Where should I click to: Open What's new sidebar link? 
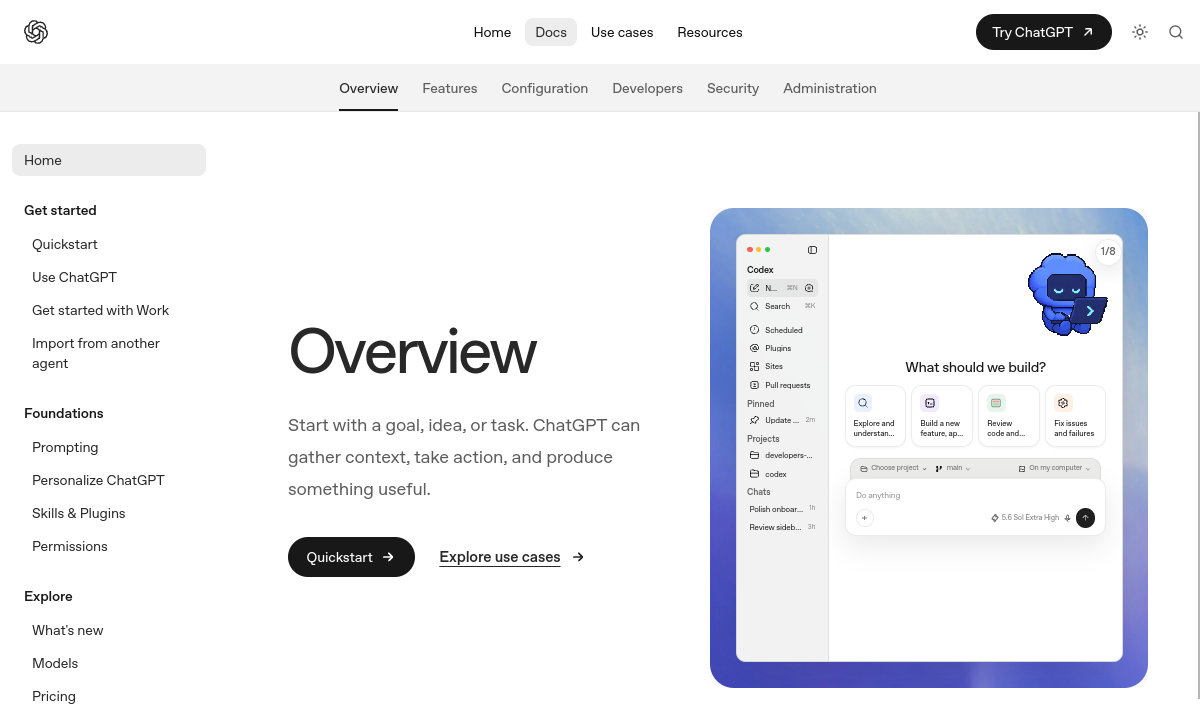click(x=68, y=630)
